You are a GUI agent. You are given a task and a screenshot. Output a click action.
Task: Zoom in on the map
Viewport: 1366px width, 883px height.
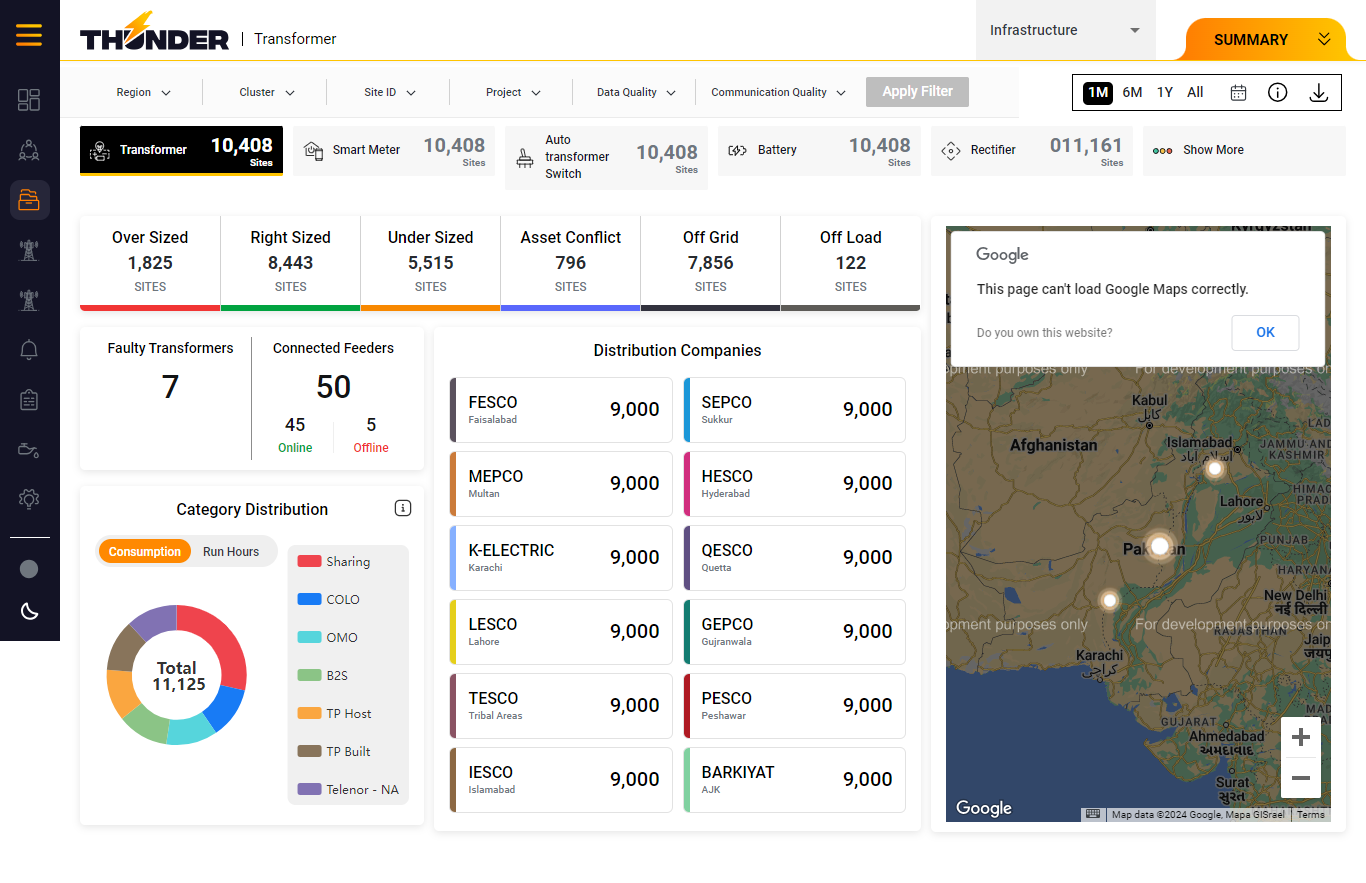(1301, 738)
